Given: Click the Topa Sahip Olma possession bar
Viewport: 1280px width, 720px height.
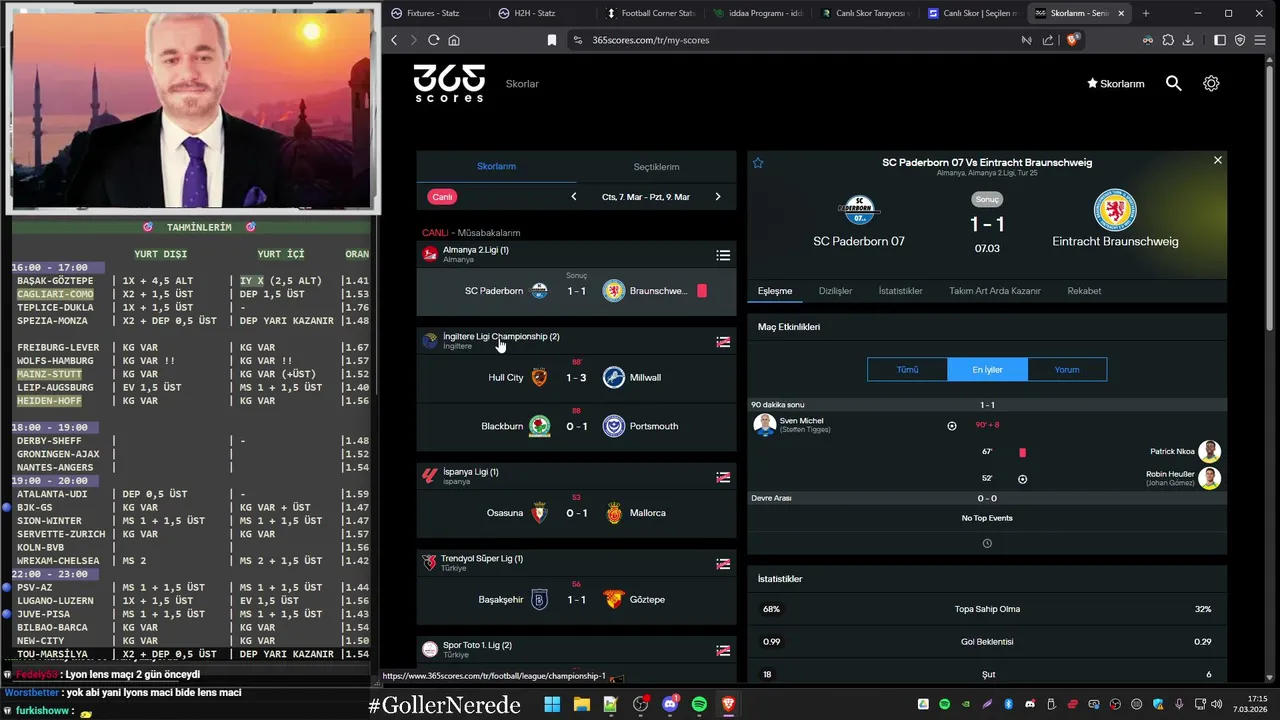Looking at the screenshot, I should pyautogui.click(x=987, y=609).
